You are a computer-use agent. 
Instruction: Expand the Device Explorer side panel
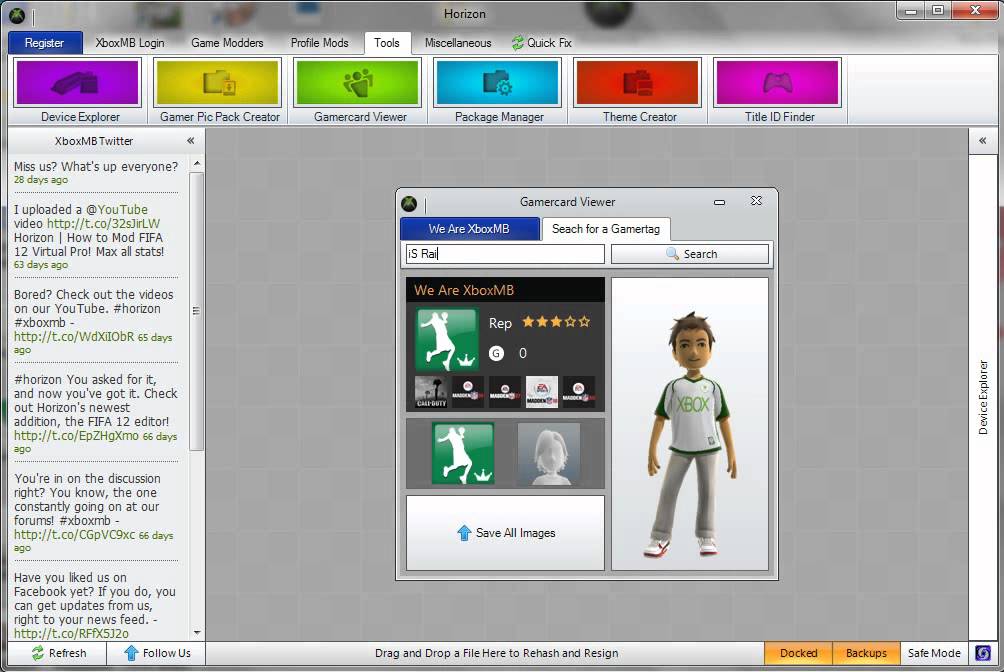982,140
